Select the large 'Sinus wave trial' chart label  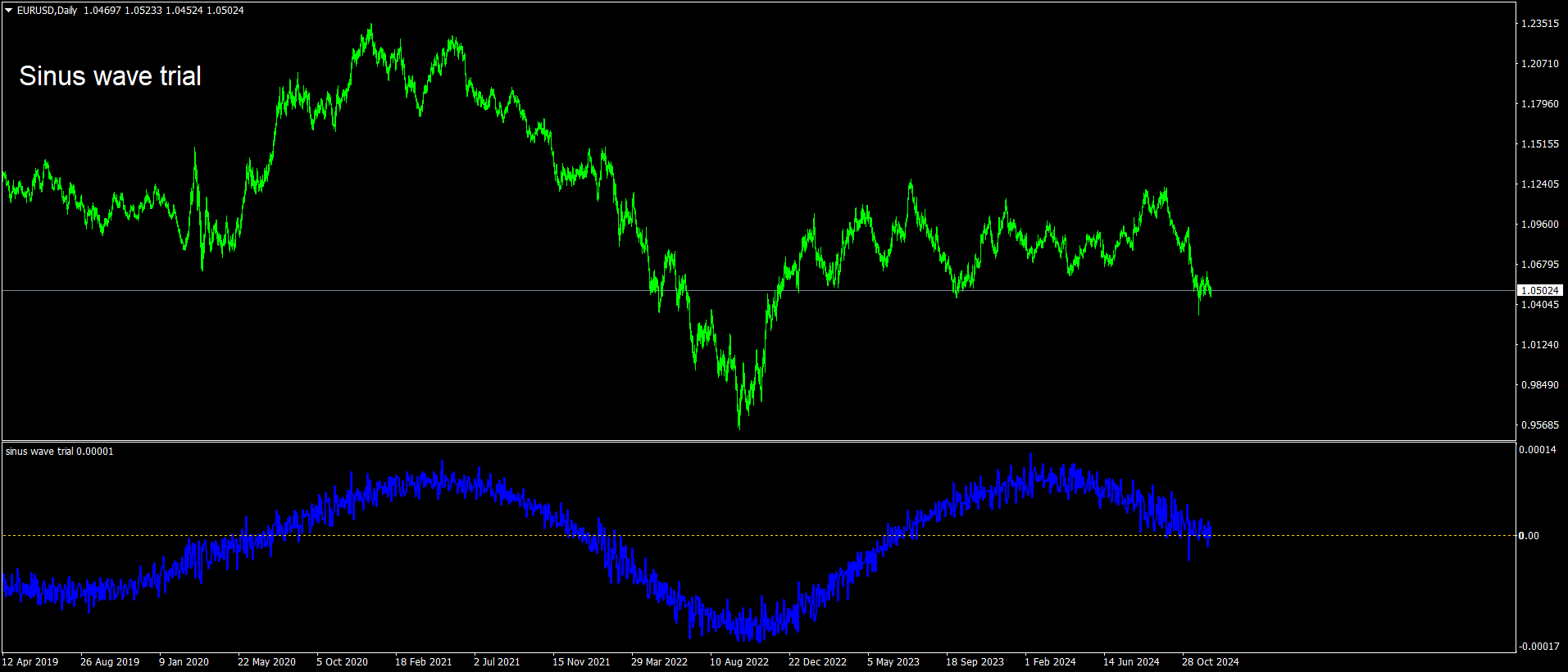(x=111, y=76)
